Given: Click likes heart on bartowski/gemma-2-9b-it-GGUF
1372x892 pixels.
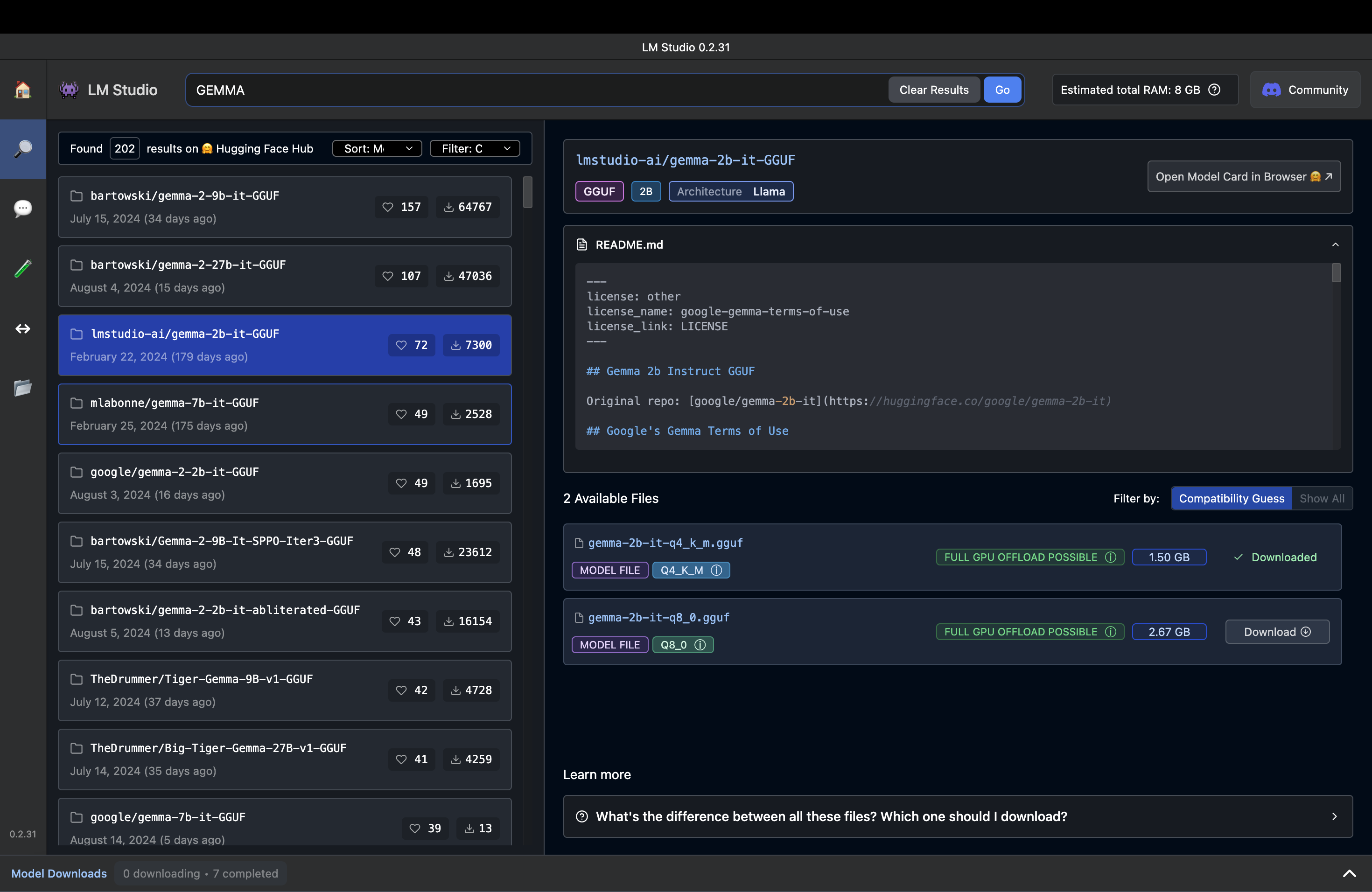Looking at the screenshot, I should (388, 207).
